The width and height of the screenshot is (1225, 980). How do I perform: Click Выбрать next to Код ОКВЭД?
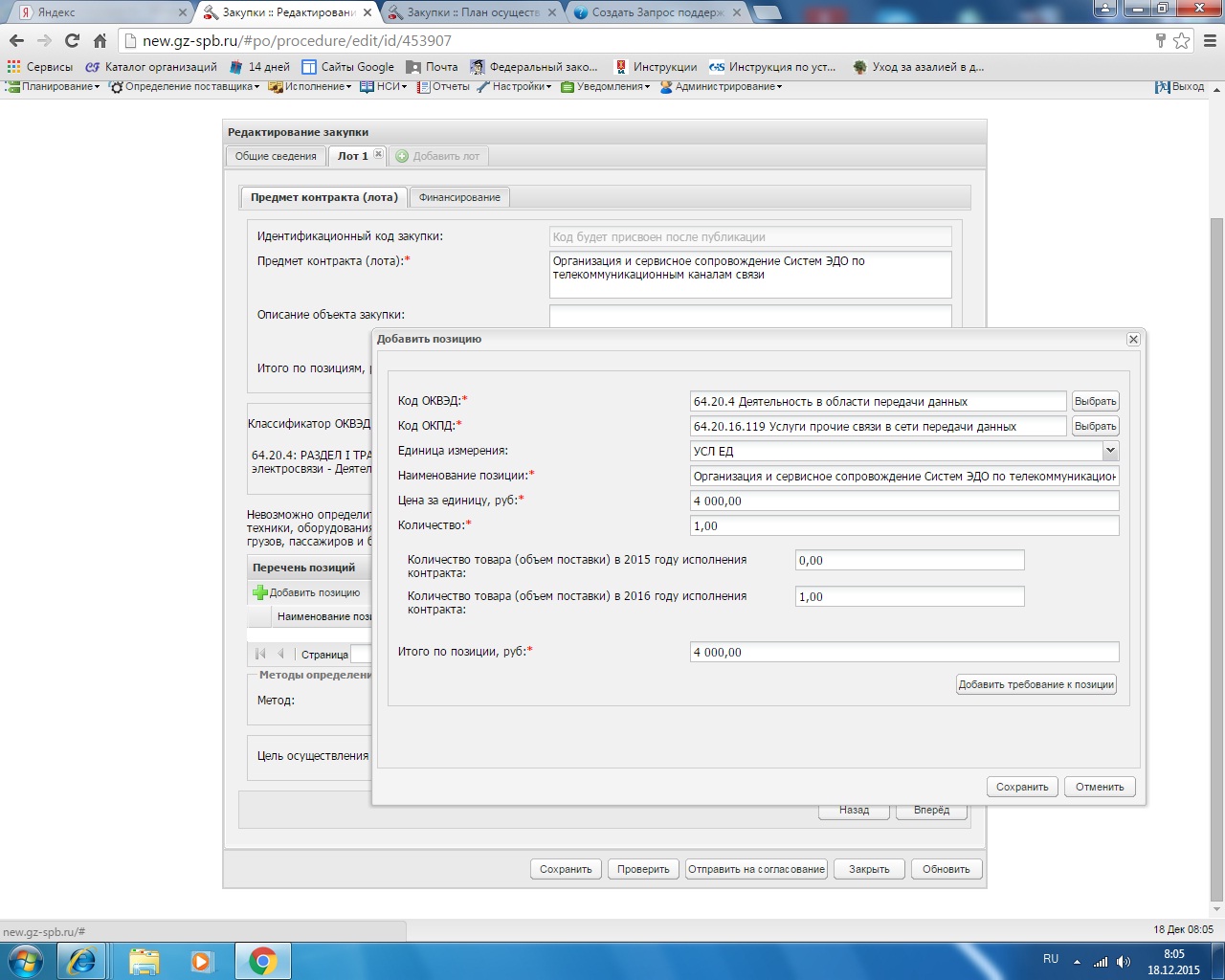(1095, 402)
